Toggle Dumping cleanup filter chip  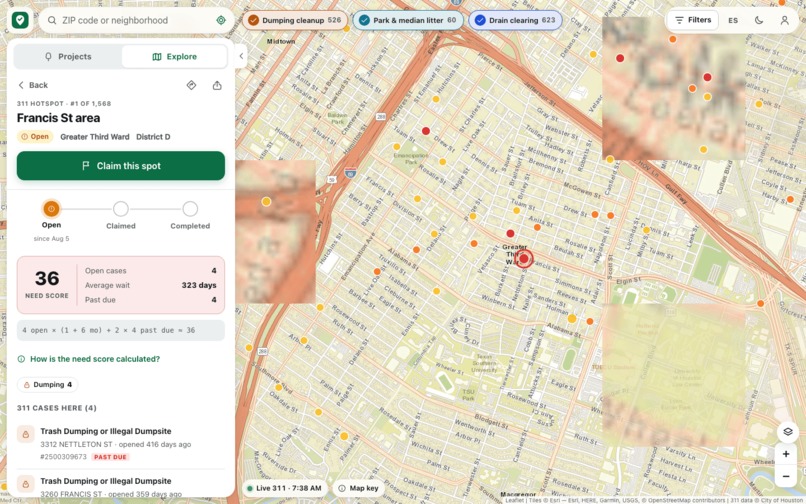(x=295, y=20)
